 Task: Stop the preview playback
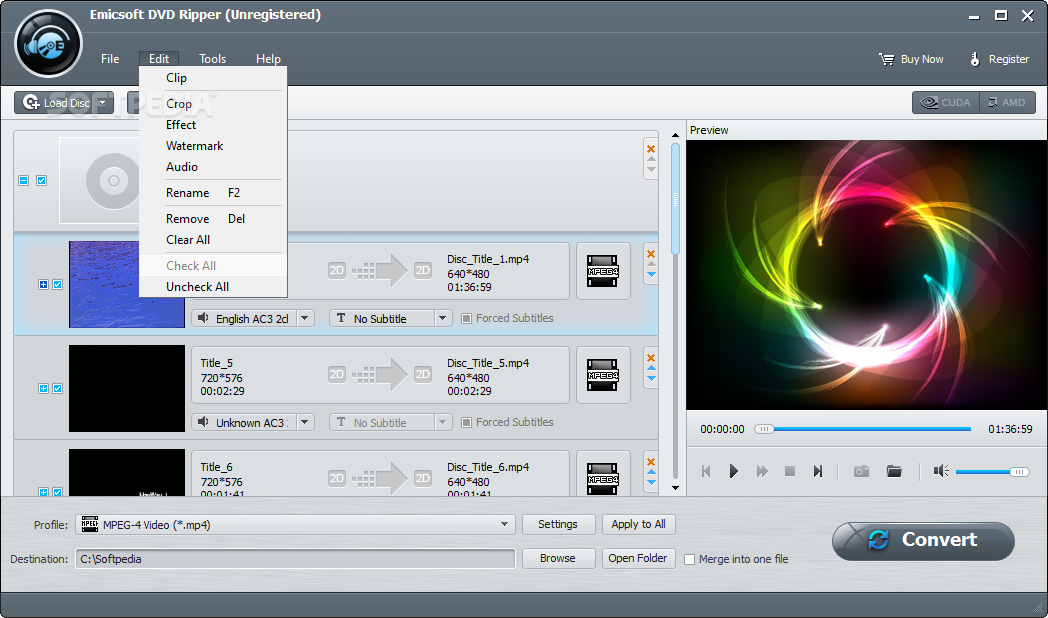point(790,471)
